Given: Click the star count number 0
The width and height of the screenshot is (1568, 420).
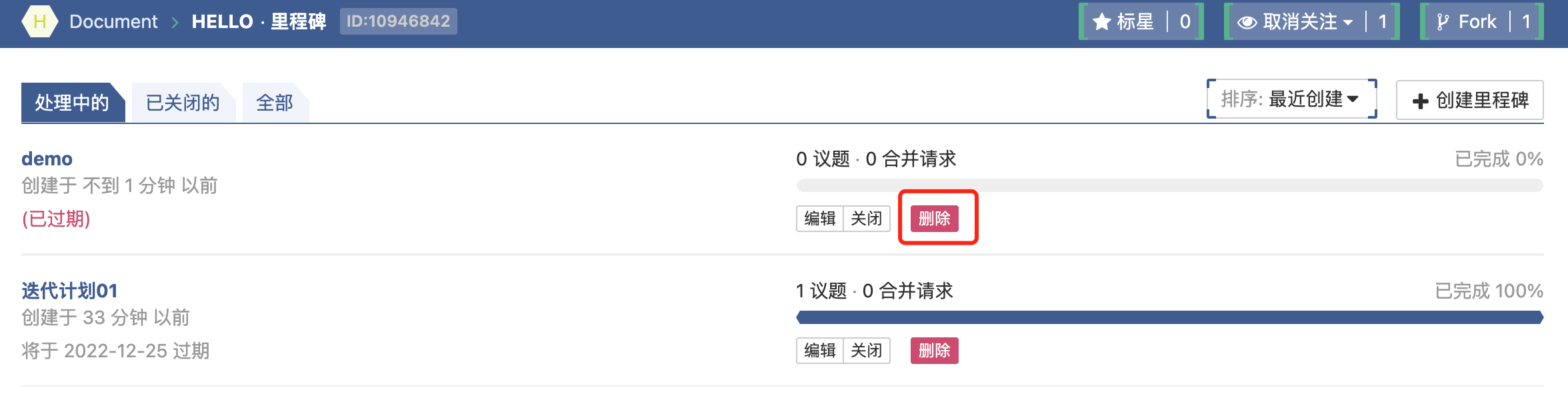Looking at the screenshot, I should pos(1185,22).
